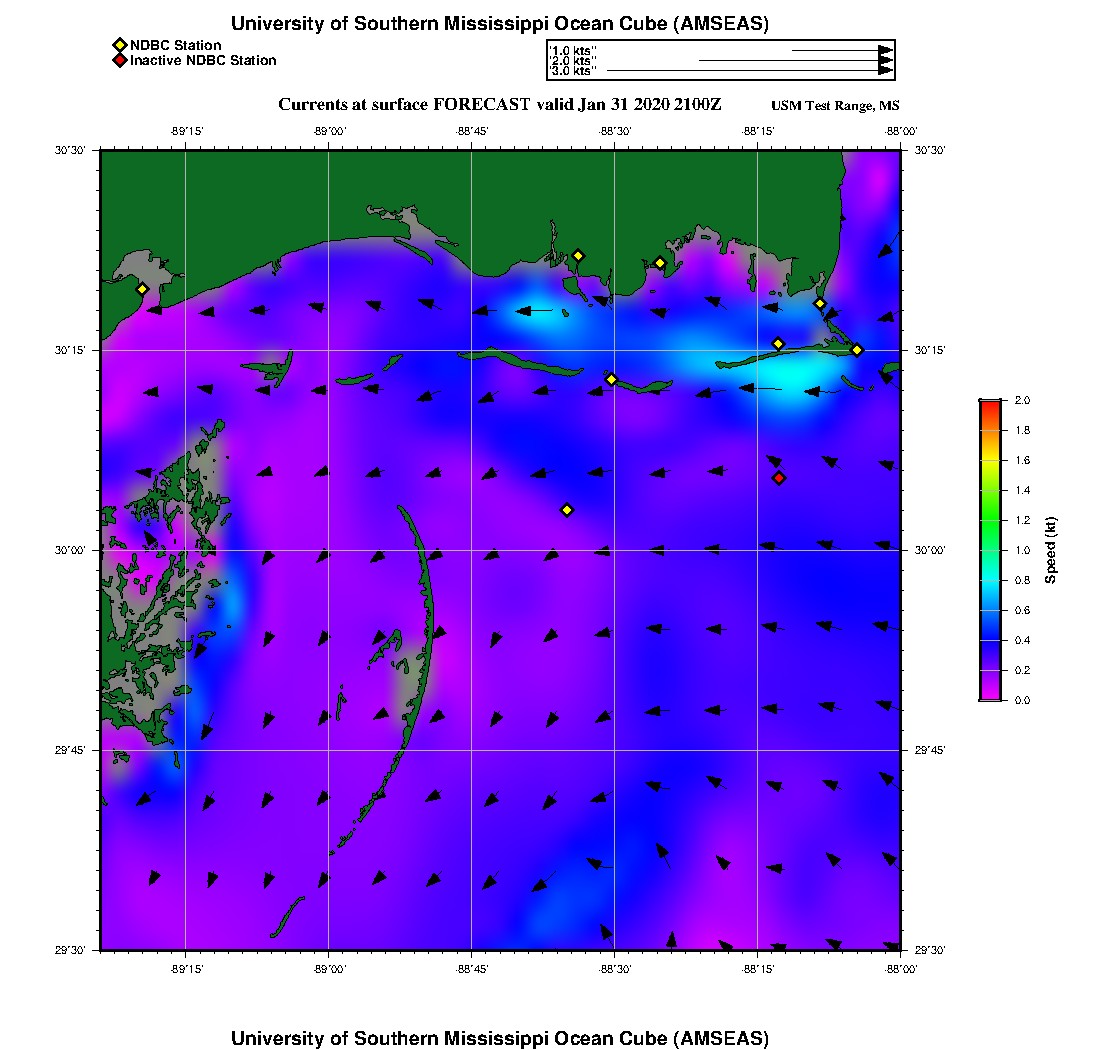Click the red top end of the speed colorbar
1100x1050 pixels.
point(991,405)
